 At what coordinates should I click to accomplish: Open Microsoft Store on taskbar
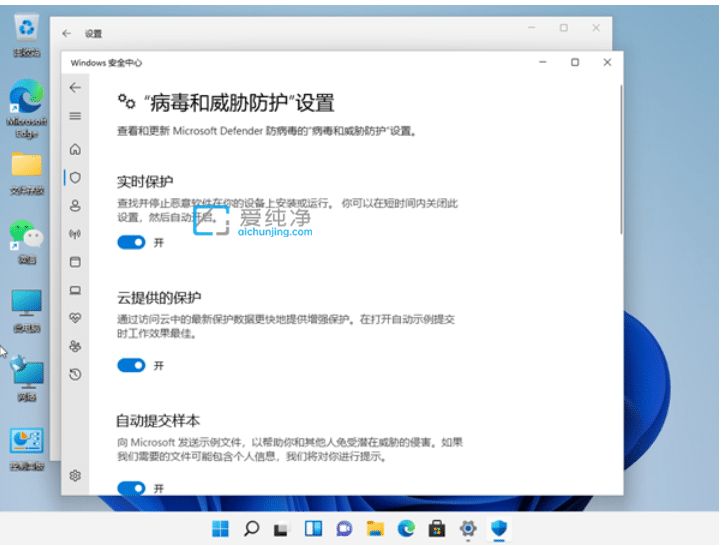(437, 529)
